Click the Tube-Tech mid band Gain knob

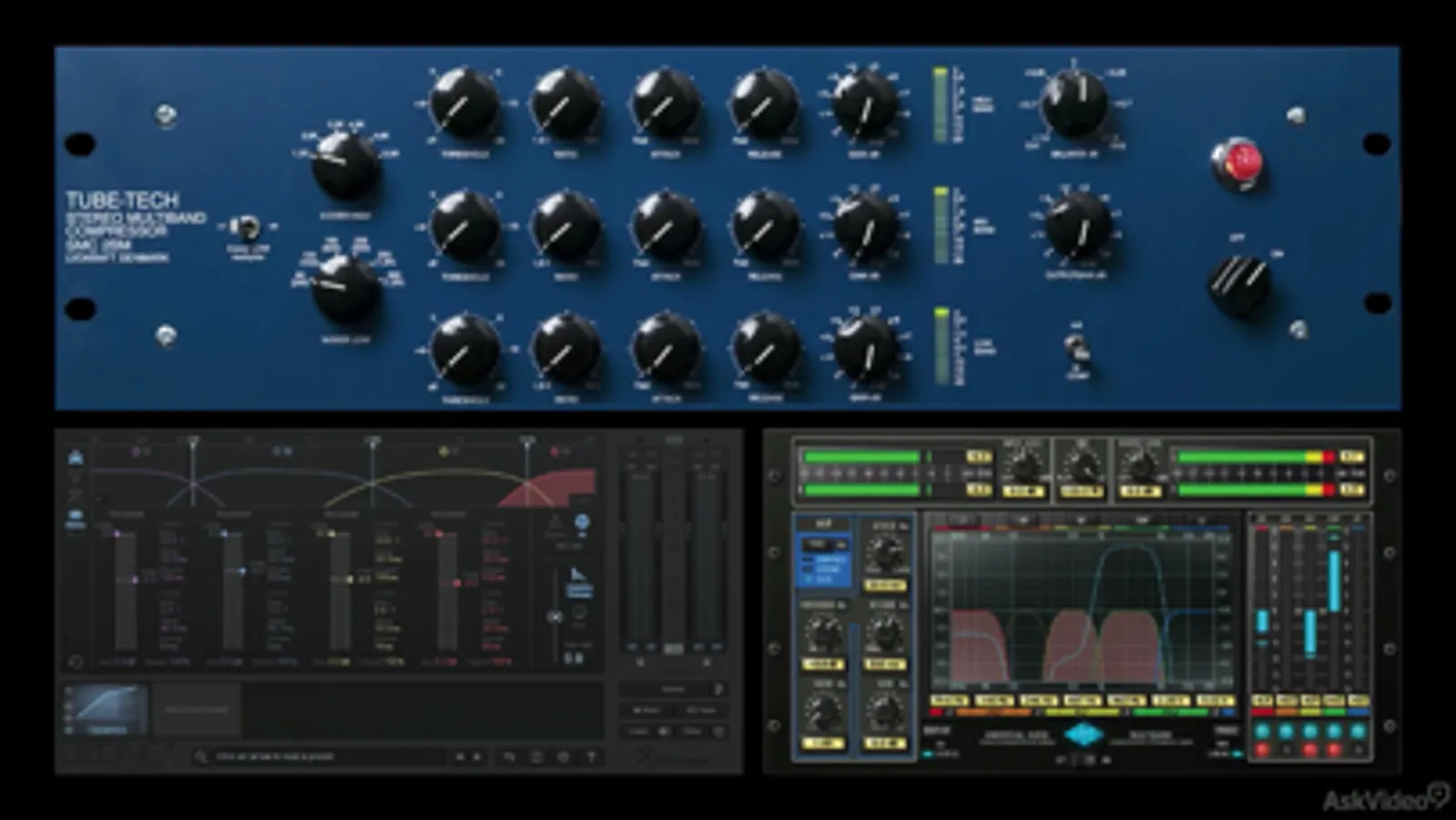tap(865, 228)
